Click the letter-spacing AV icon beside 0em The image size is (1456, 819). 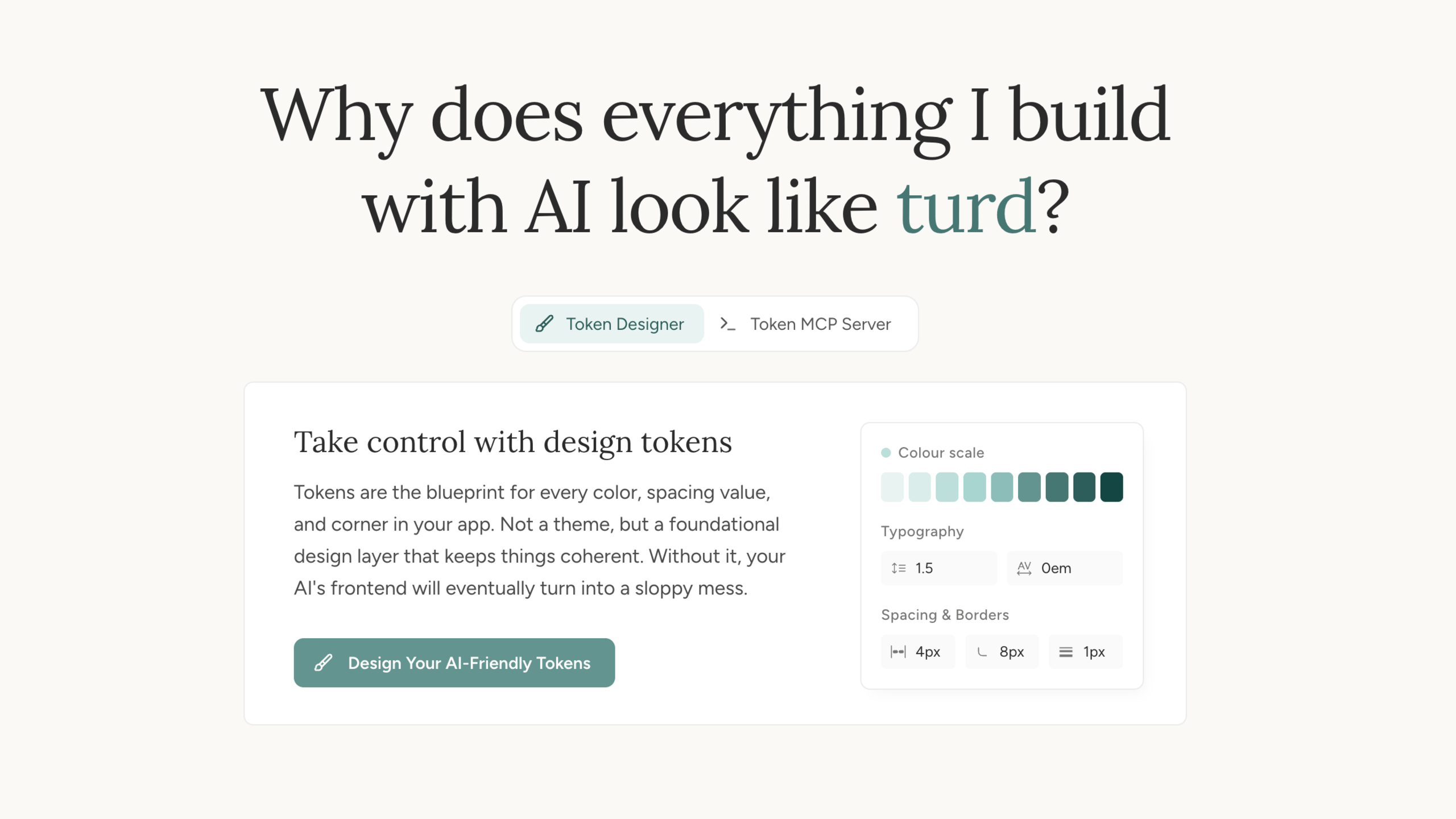pos(1024,568)
